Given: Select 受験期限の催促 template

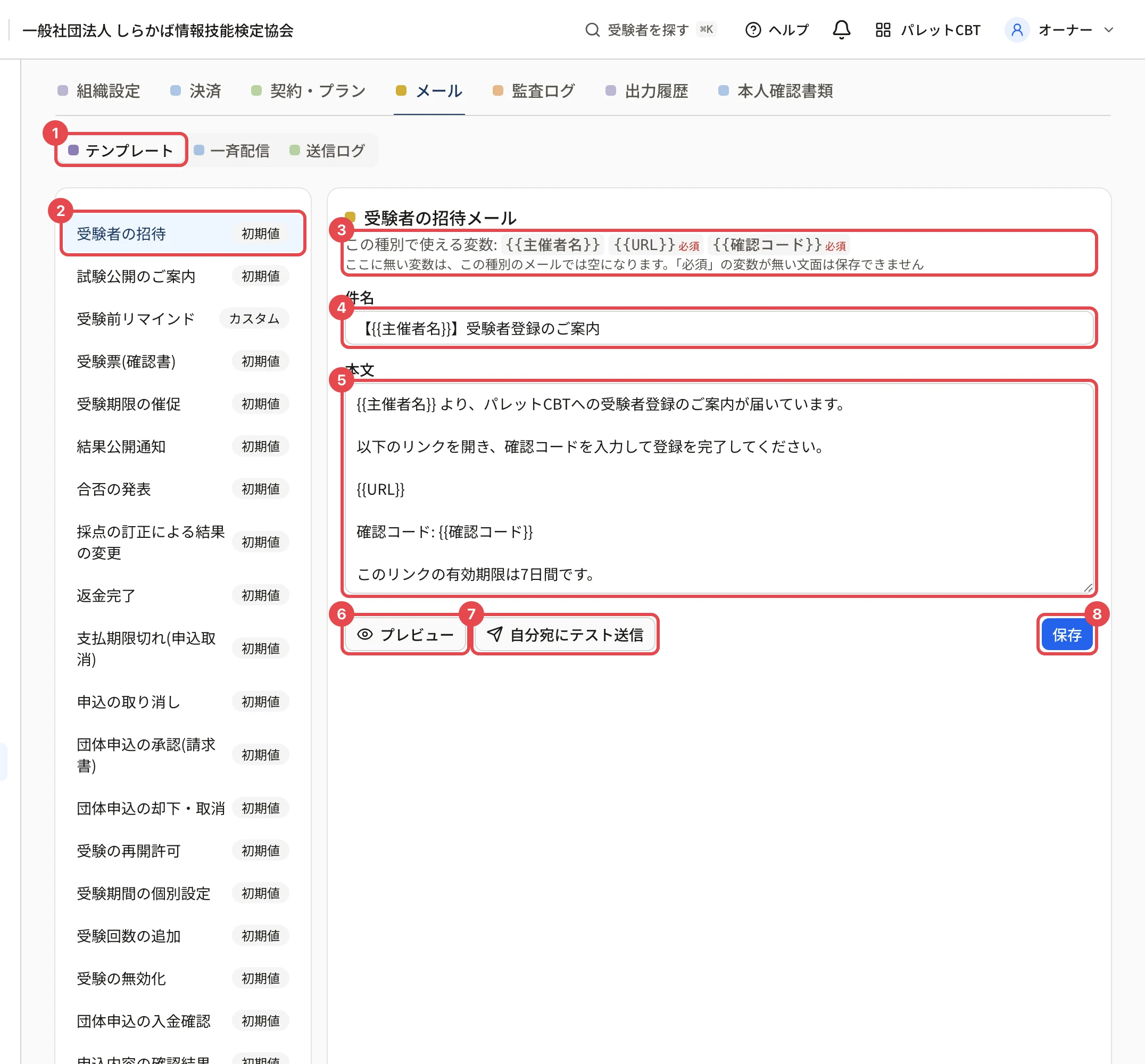Looking at the screenshot, I should 182,404.
